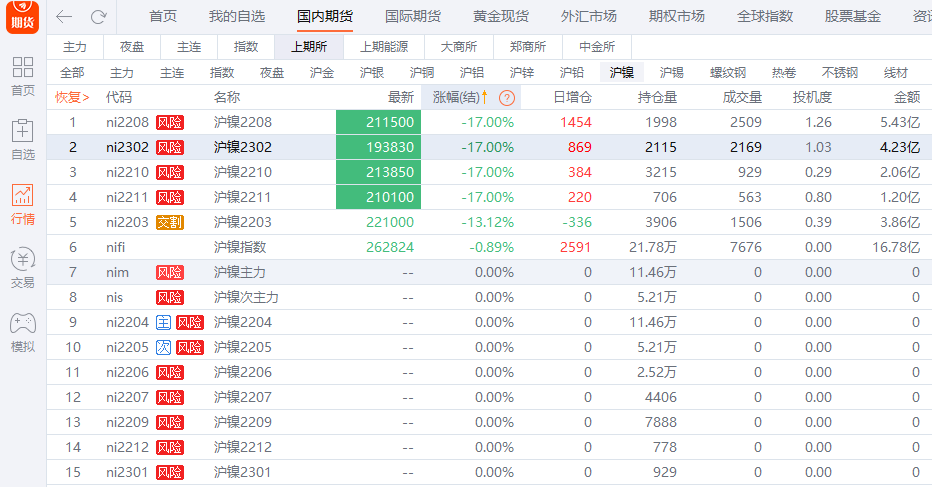932x487 pixels.
Task: Click the 交割 badge on ni2203 row
Action: pos(170,222)
